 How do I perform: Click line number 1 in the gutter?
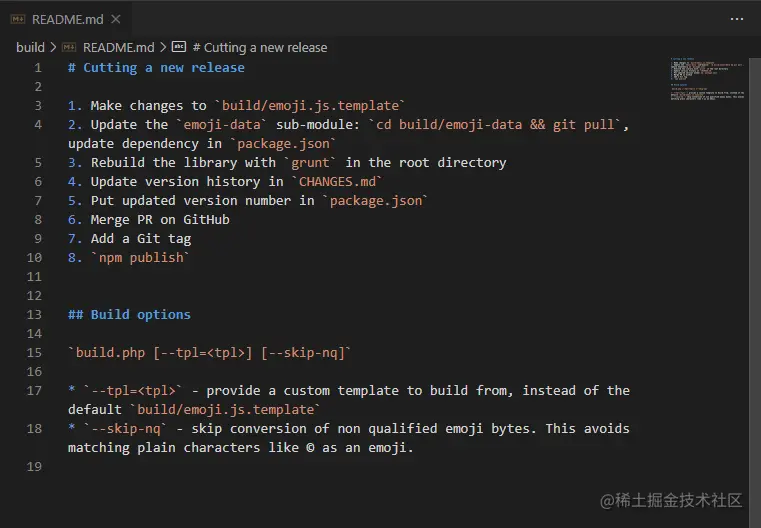coord(38,68)
